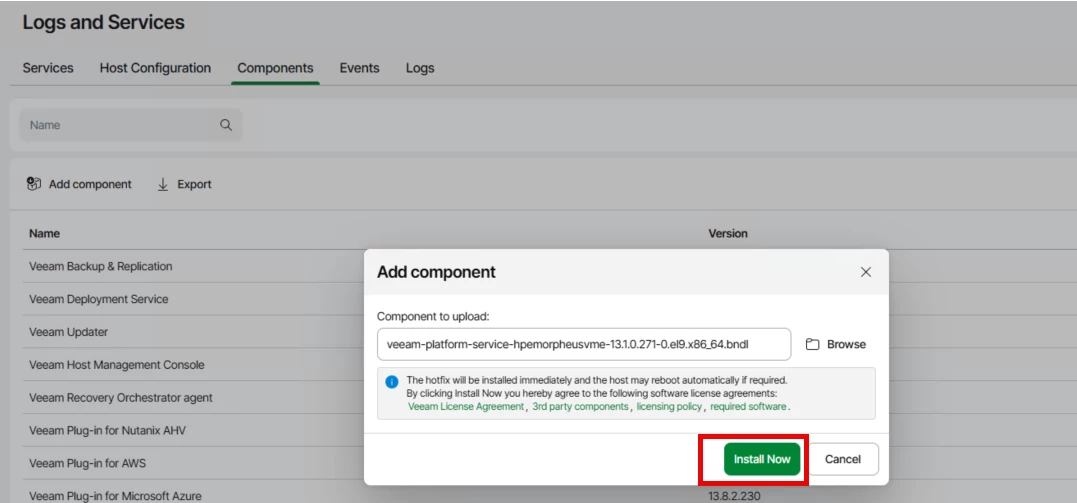Open the licensing policy link
The width and height of the screenshot is (1077, 503).
[669, 407]
